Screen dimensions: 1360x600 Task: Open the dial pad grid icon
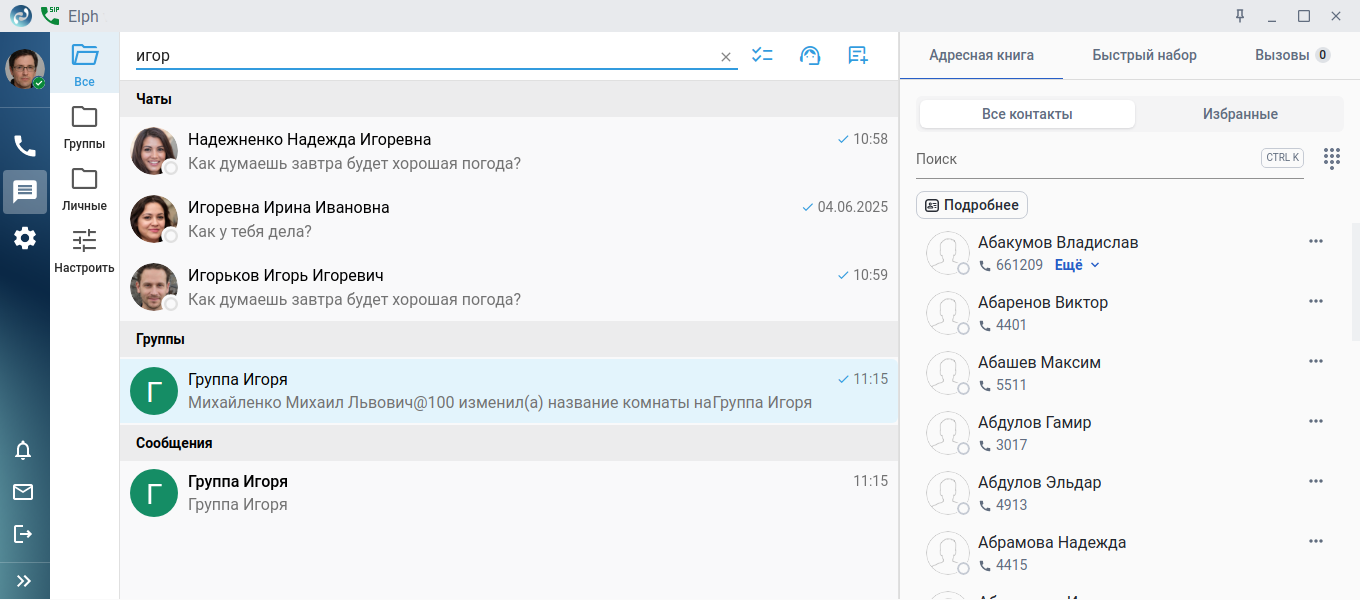[x=1331, y=158]
